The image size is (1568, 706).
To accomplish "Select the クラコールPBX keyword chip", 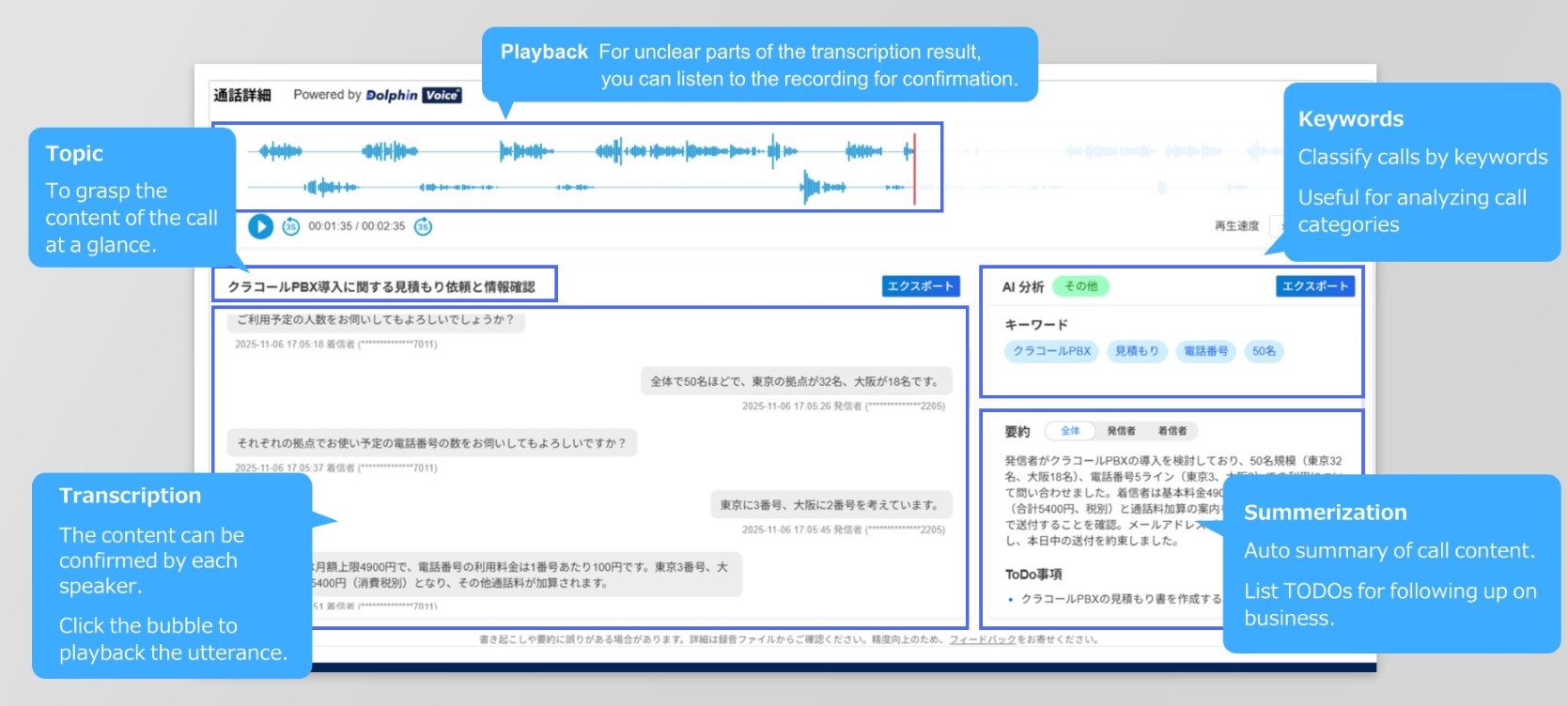I will (1051, 351).
